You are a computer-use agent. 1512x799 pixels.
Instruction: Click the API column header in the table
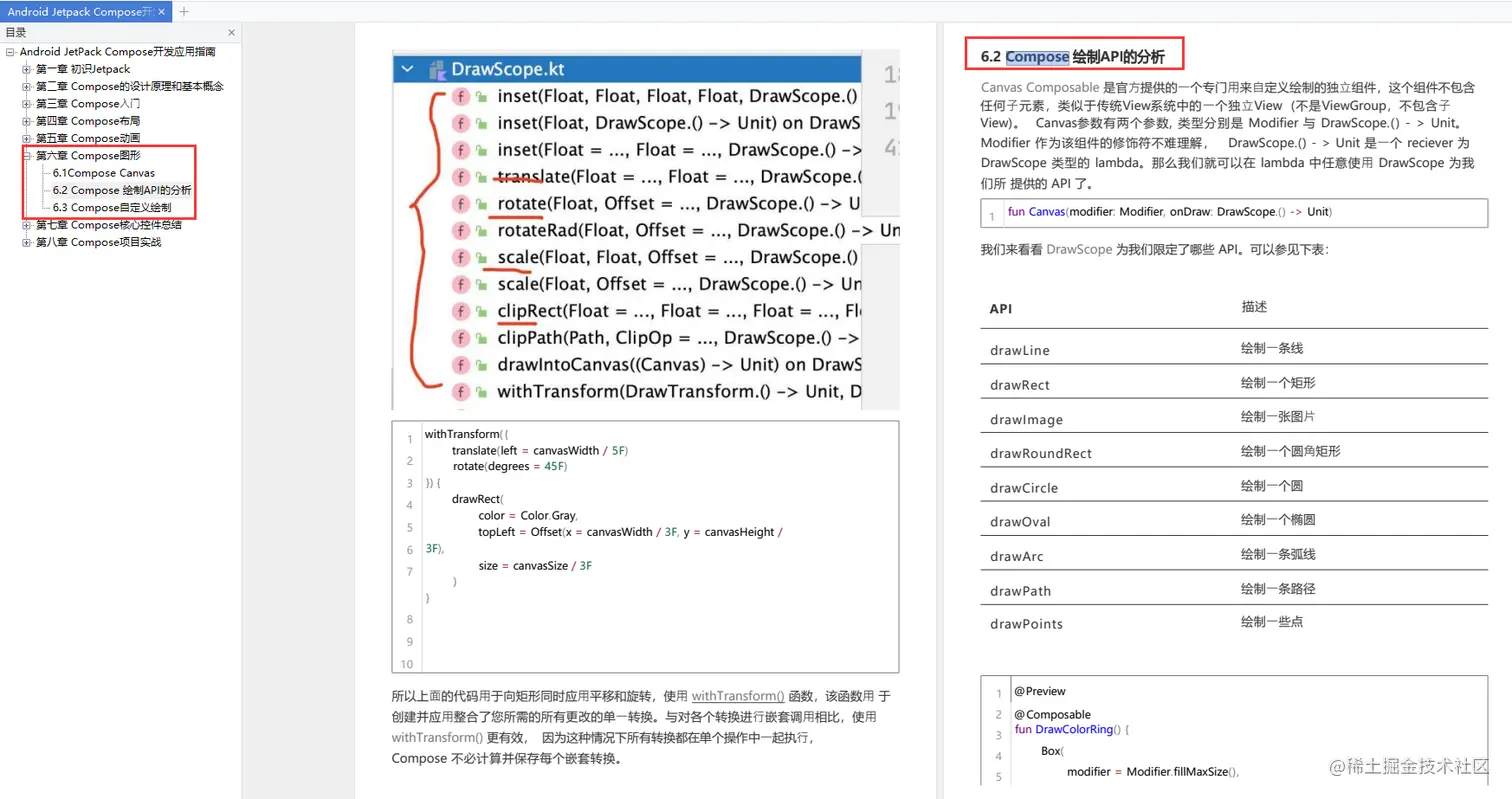pos(1000,309)
